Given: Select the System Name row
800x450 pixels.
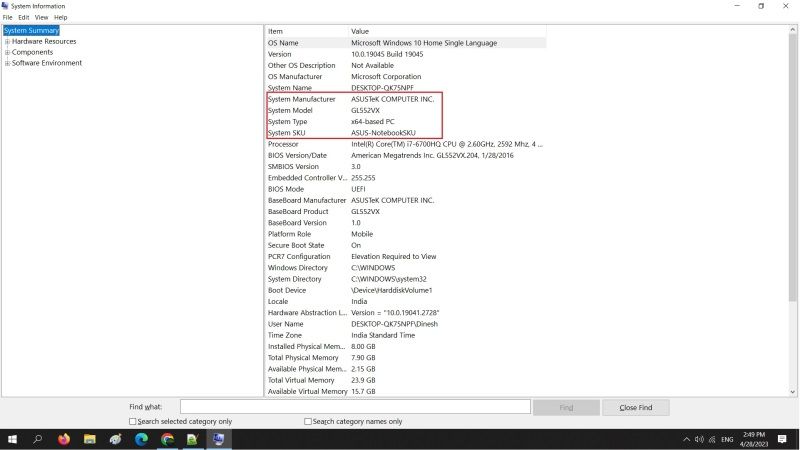Looking at the screenshot, I should point(406,88).
